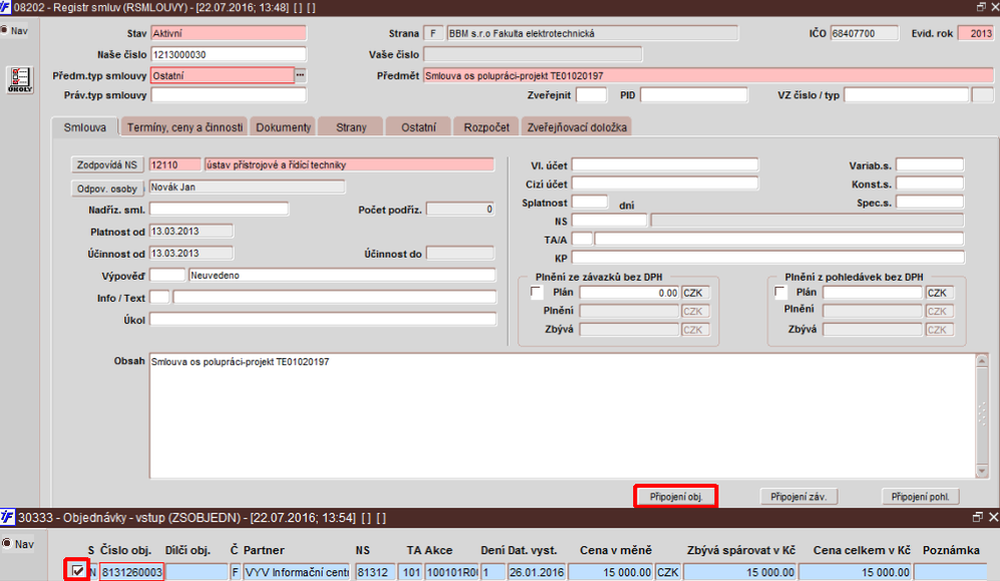Click the KP input field
The width and height of the screenshot is (1000, 581).
[768, 258]
